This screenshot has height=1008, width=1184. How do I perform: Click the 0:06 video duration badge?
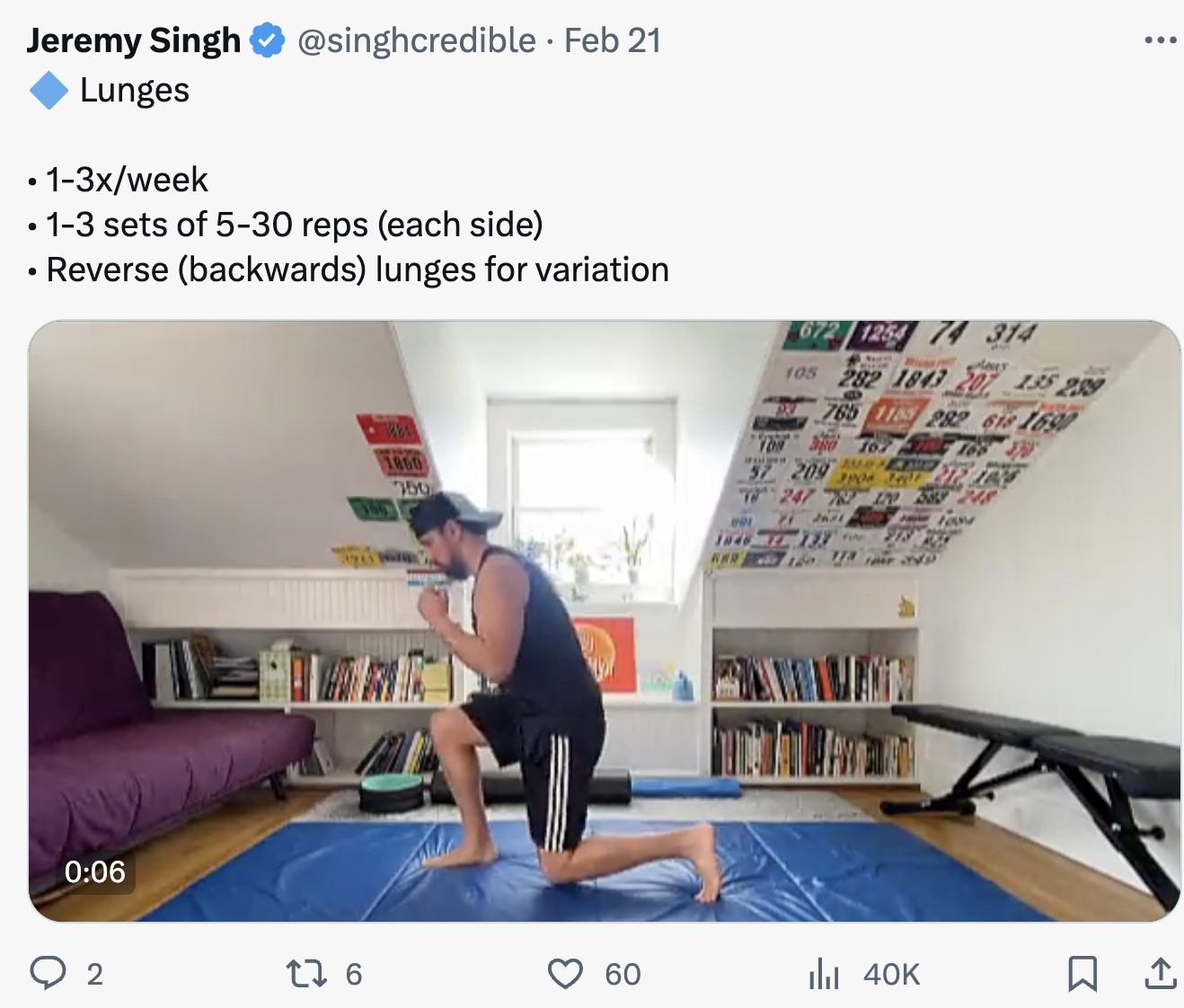(x=95, y=871)
